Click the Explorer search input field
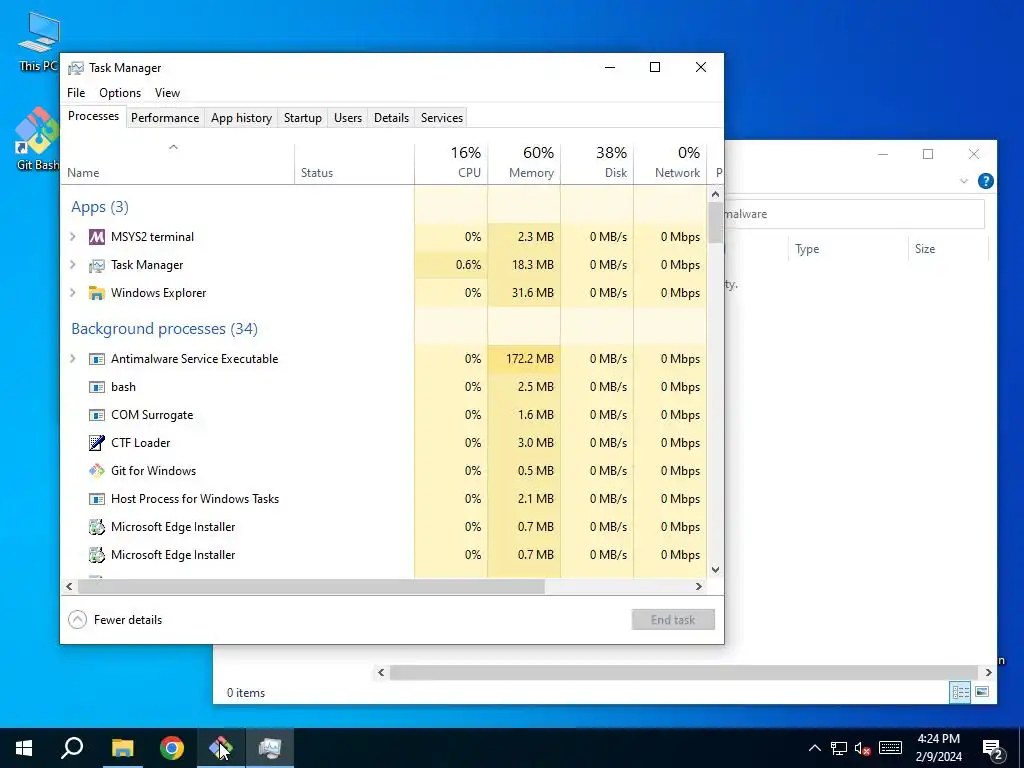1024x768 pixels. pos(854,214)
